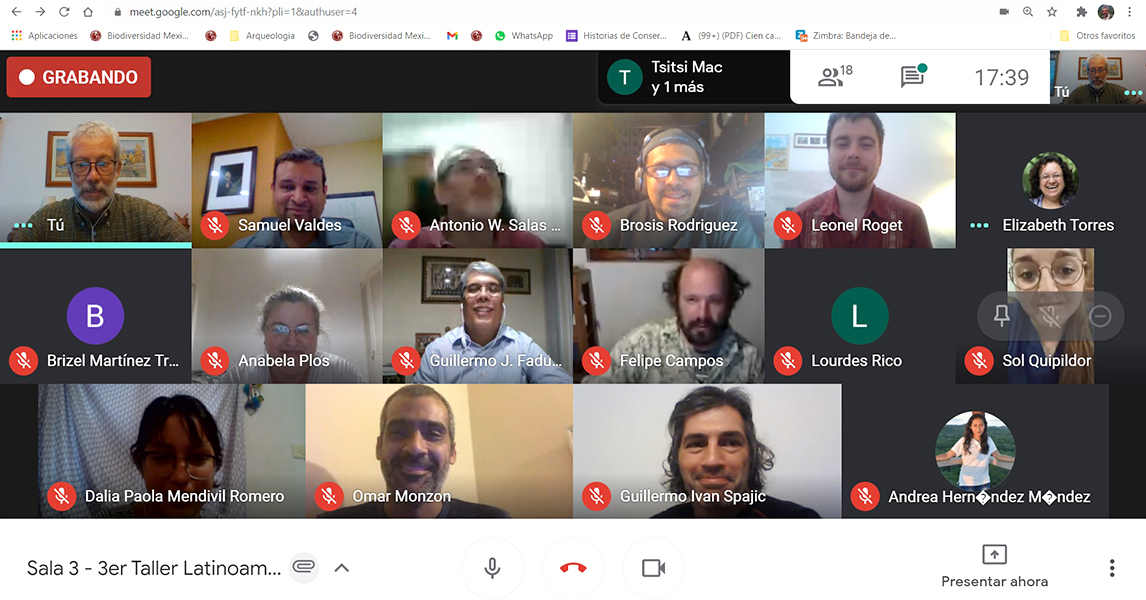Open the three-dot more options menu
This screenshot has height=600, width=1146.
[1112, 568]
